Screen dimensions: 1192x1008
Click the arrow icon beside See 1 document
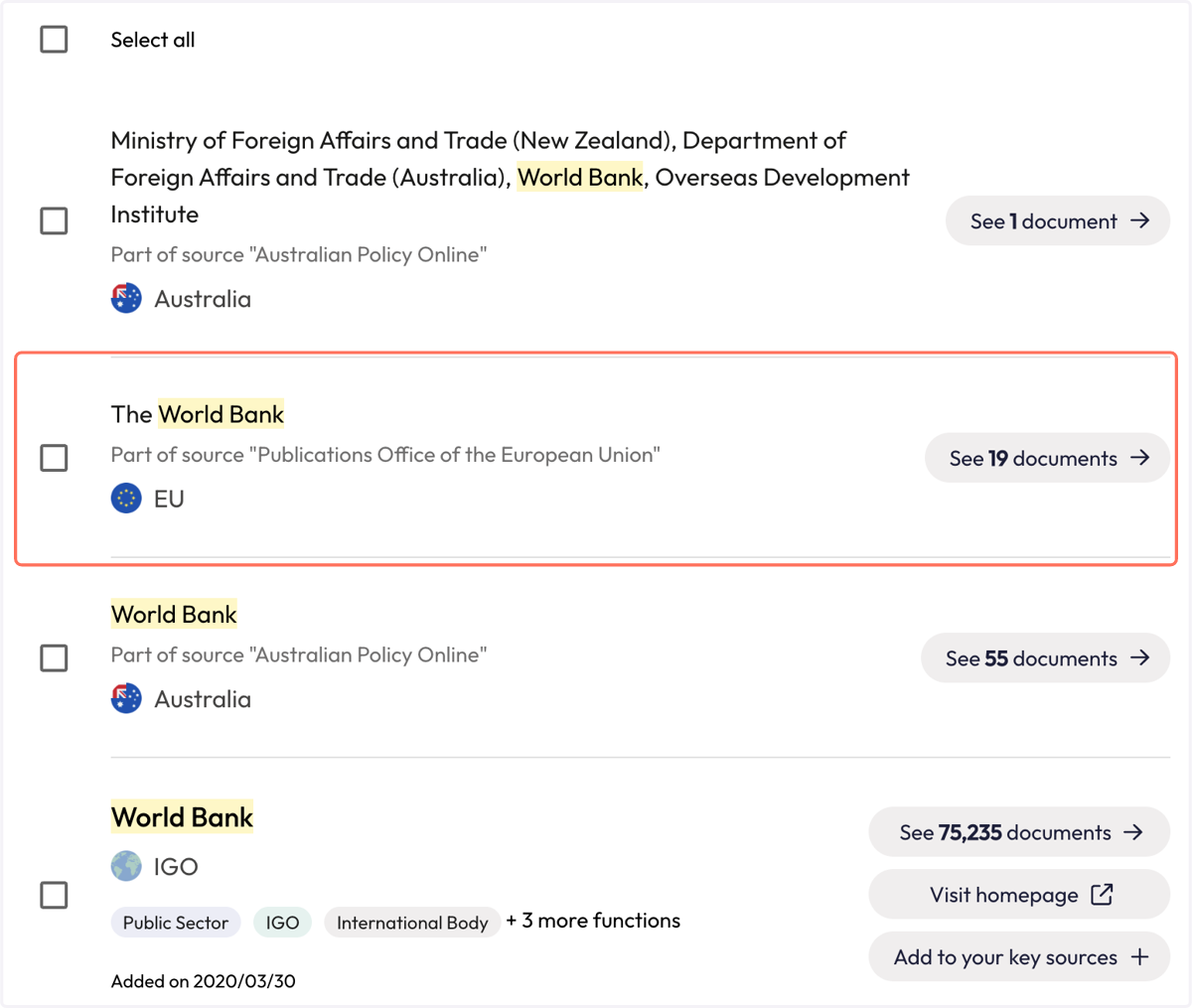1139,220
